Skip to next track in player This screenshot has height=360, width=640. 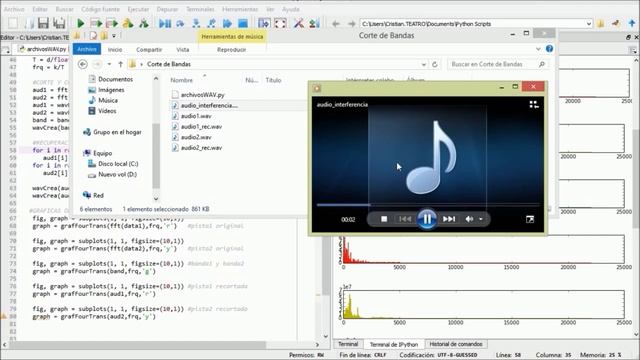[x=449, y=219]
